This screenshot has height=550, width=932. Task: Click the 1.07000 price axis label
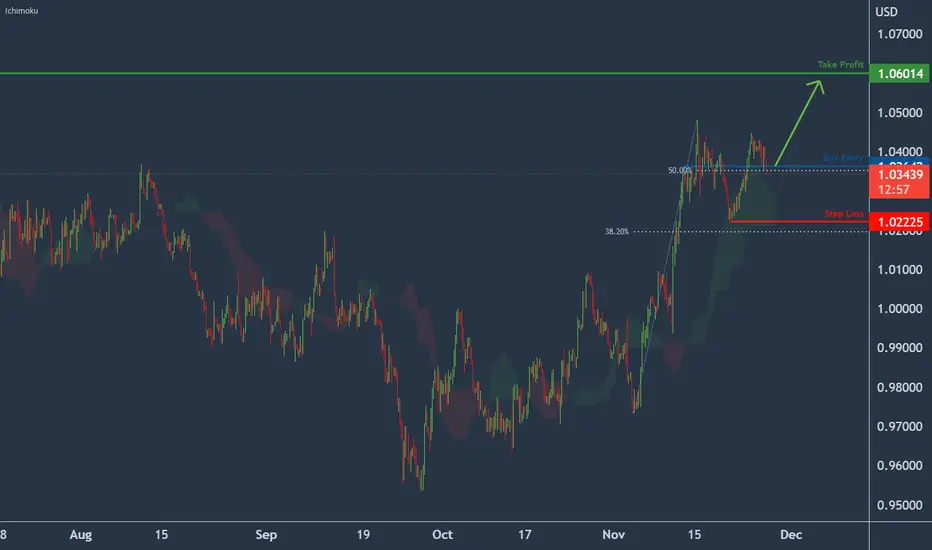pos(900,34)
